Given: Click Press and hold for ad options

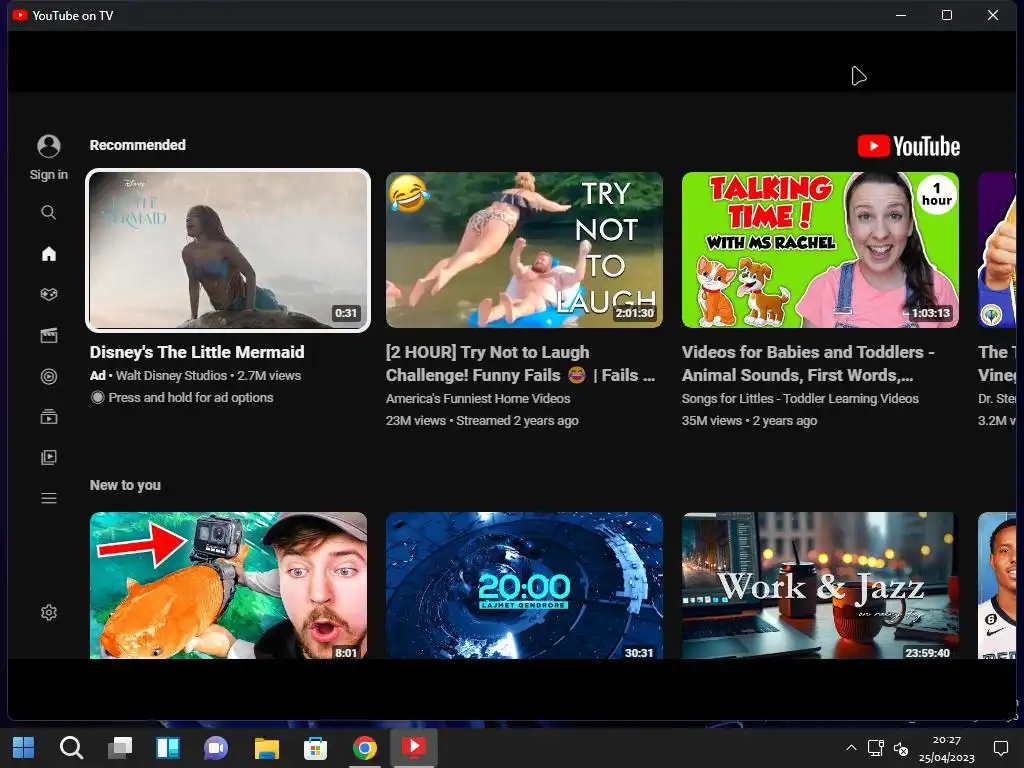Looking at the screenshot, I should point(182,398).
